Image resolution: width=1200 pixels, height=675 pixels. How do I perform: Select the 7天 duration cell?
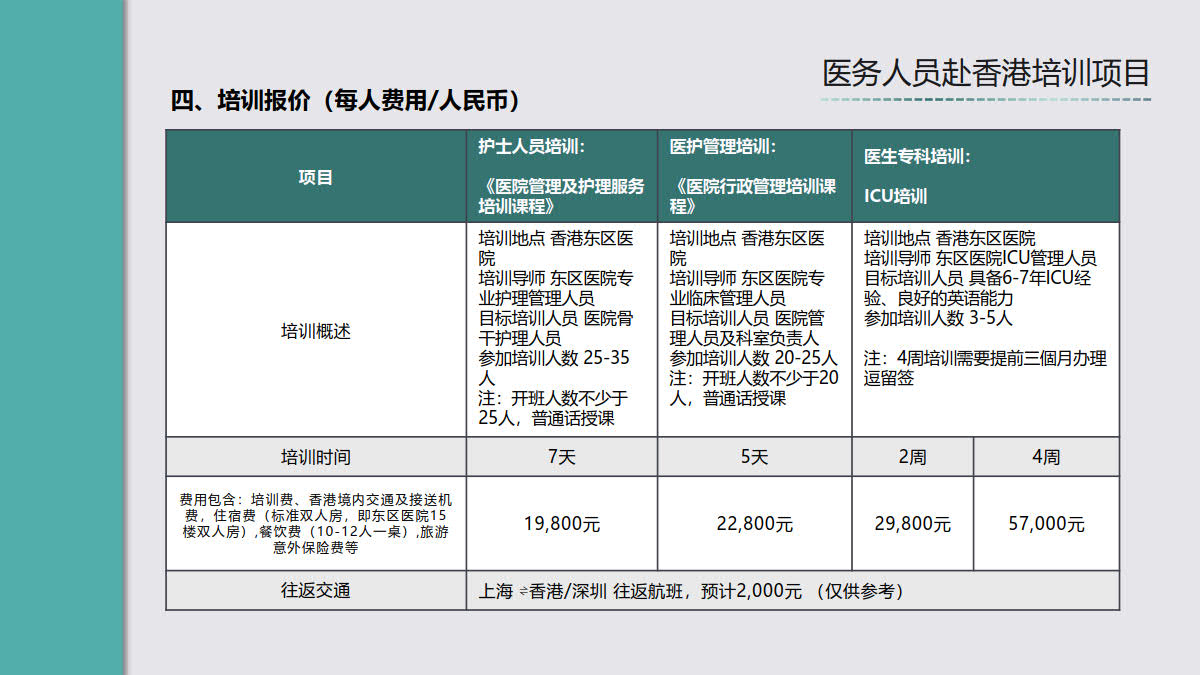point(562,457)
